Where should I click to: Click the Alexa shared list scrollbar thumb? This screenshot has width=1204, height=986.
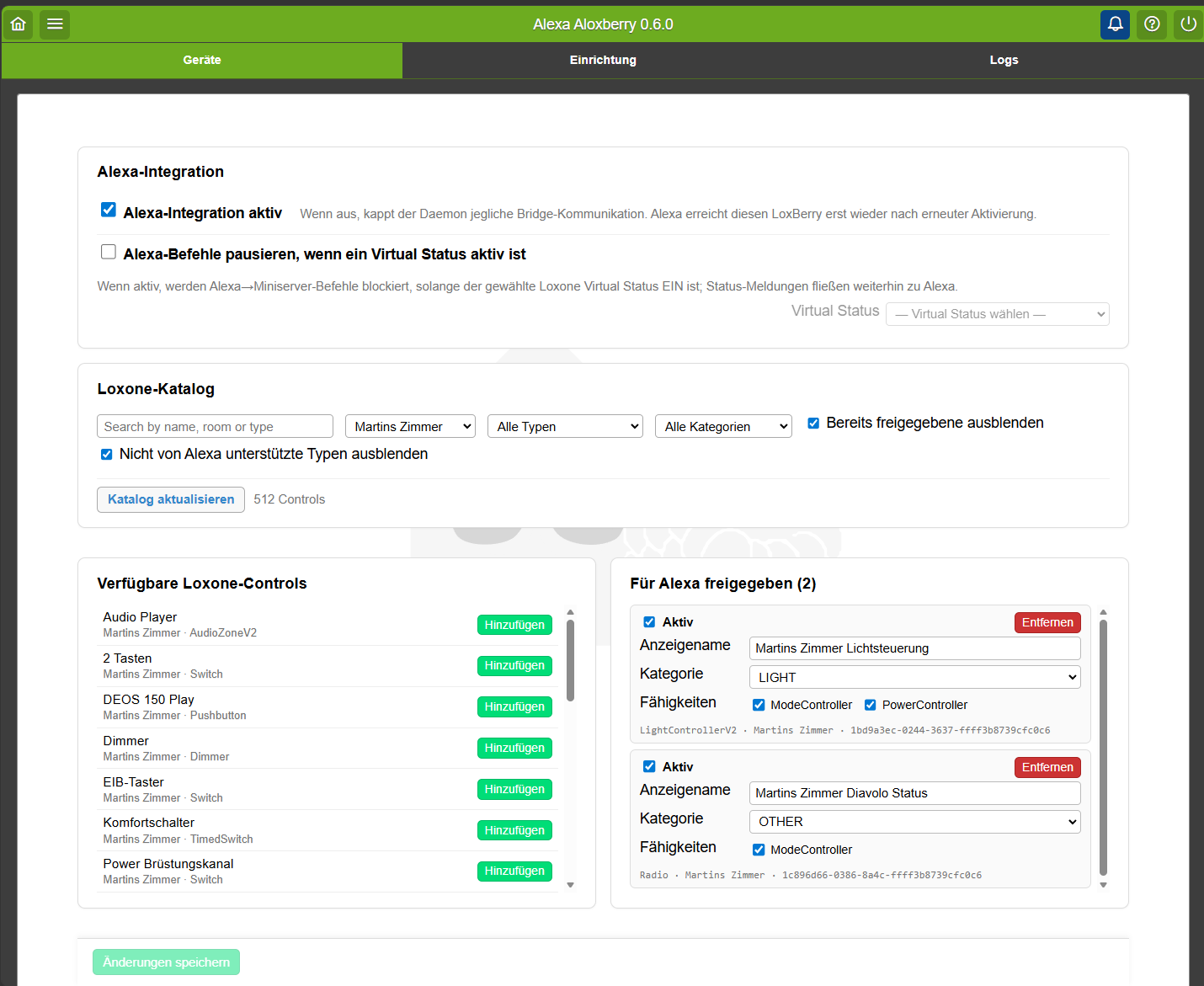[x=1103, y=748]
